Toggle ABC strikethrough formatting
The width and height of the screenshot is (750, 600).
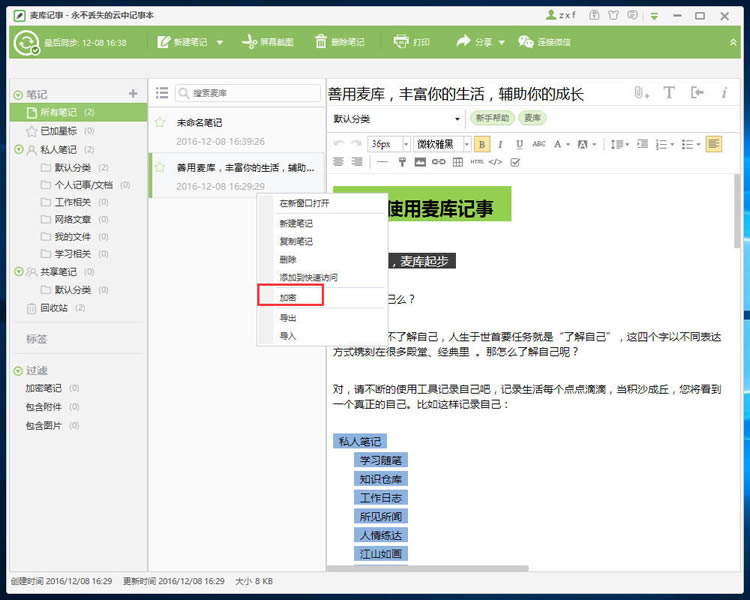tap(539, 144)
